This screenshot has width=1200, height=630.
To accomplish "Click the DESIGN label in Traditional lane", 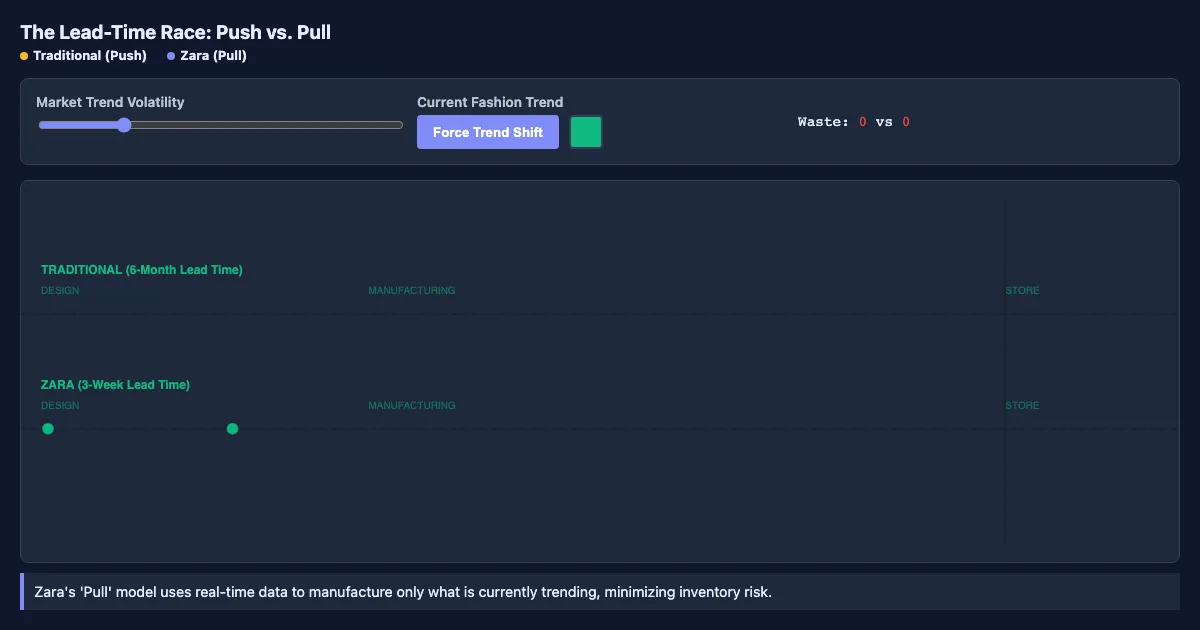I will (60, 291).
